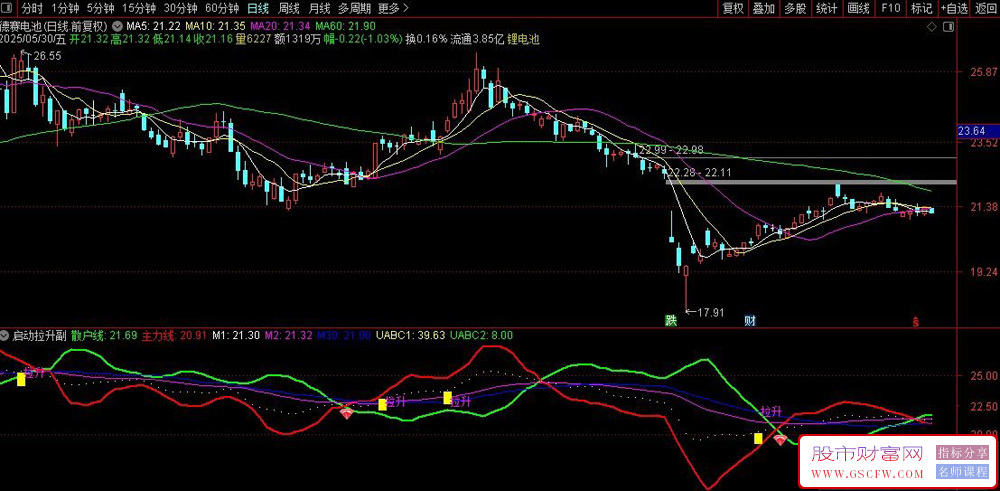Select the gray 22.28 - 22.11 gap bar
Viewport: 1000px width, 491px height.
[811, 182]
